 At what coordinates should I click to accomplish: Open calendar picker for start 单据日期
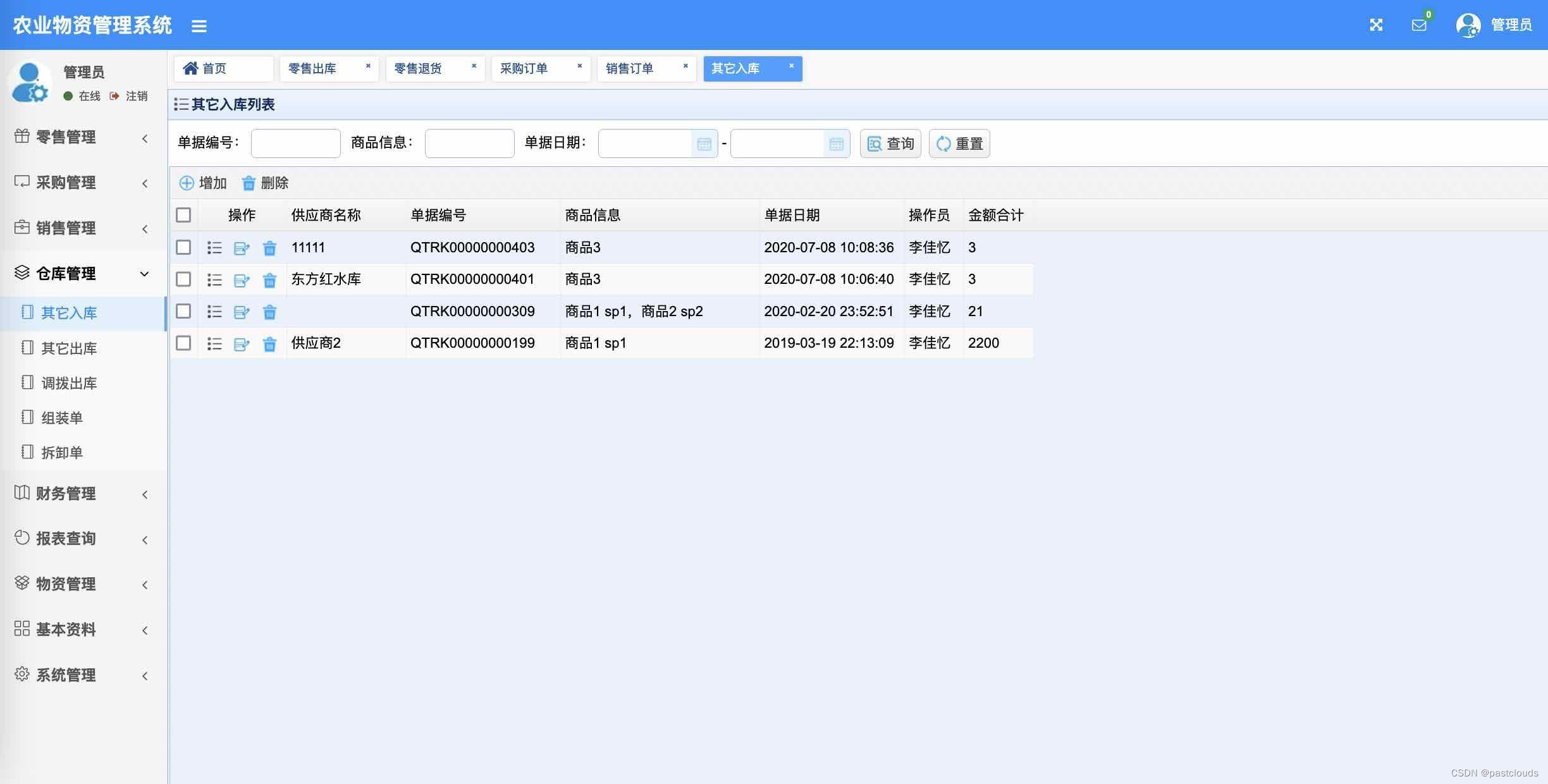coord(705,144)
